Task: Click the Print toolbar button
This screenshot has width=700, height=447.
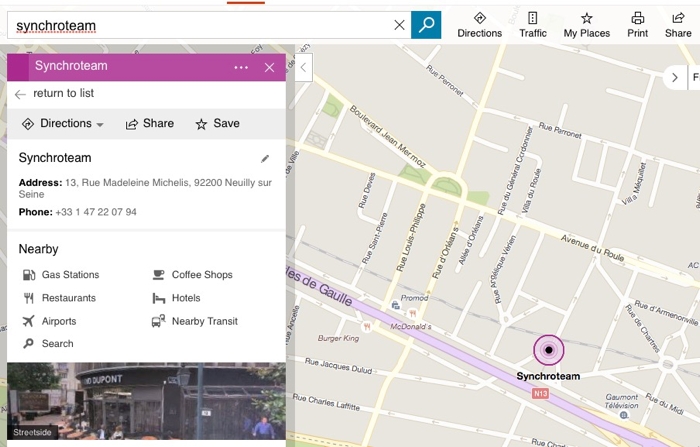Action: pos(638,25)
